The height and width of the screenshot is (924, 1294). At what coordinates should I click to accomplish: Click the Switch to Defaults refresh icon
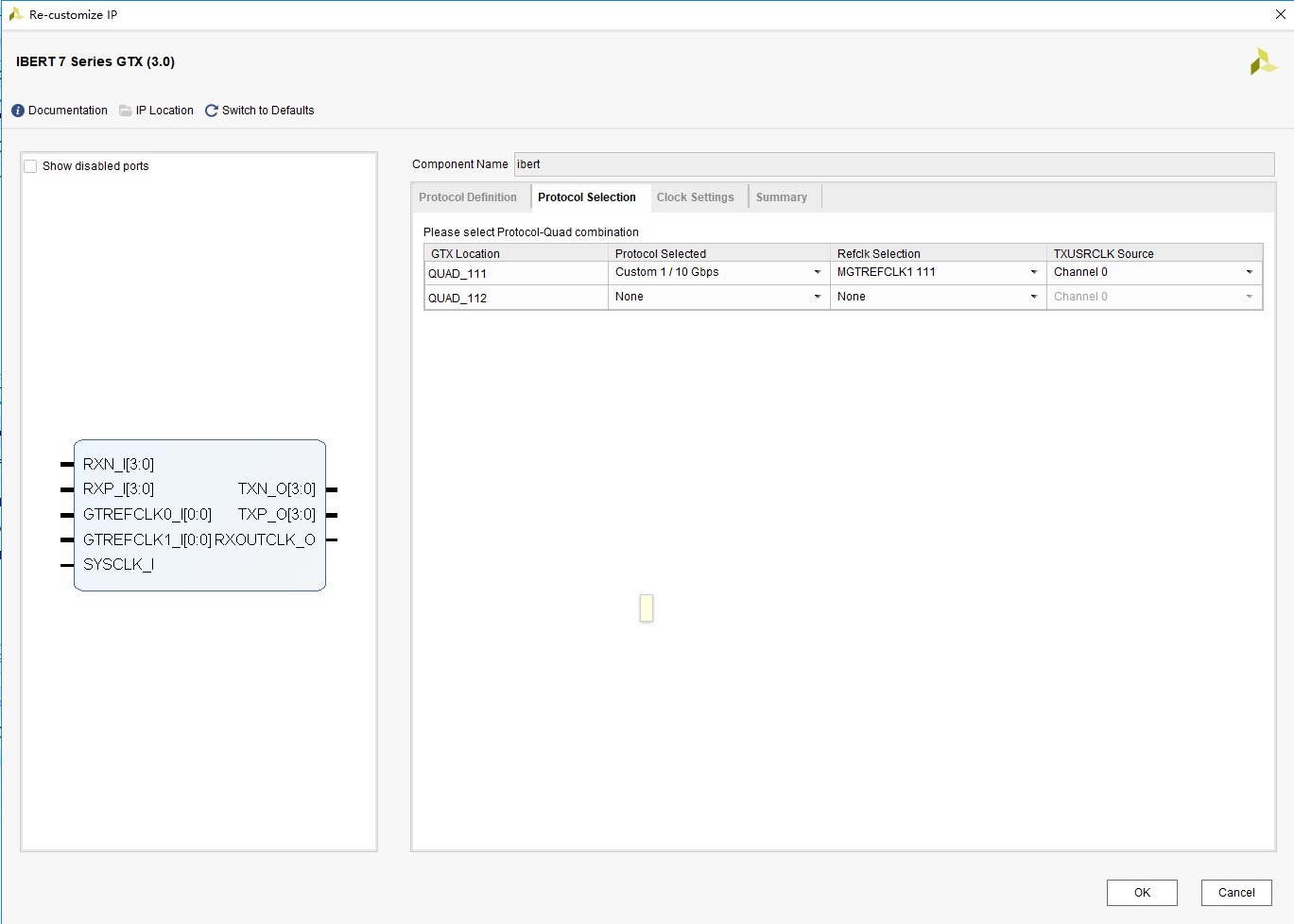(x=212, y=111)
